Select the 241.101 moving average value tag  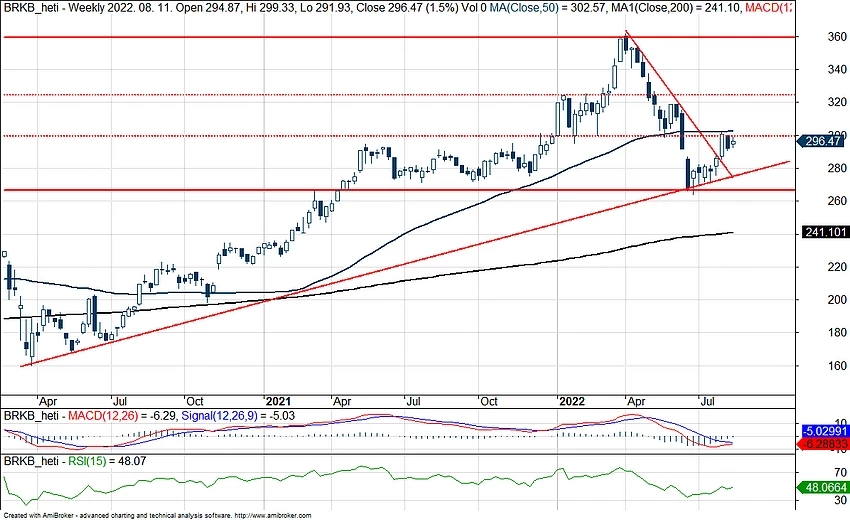[x=825, y=233]
